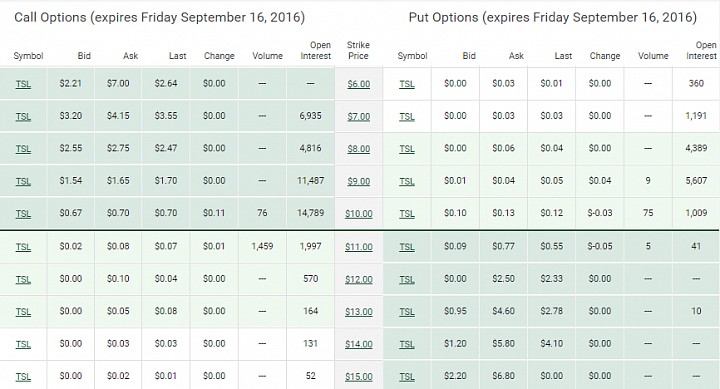Click the call Bid column header
Image resolution: width=720 pixels, height=389 pixels.
coord(84,56)
